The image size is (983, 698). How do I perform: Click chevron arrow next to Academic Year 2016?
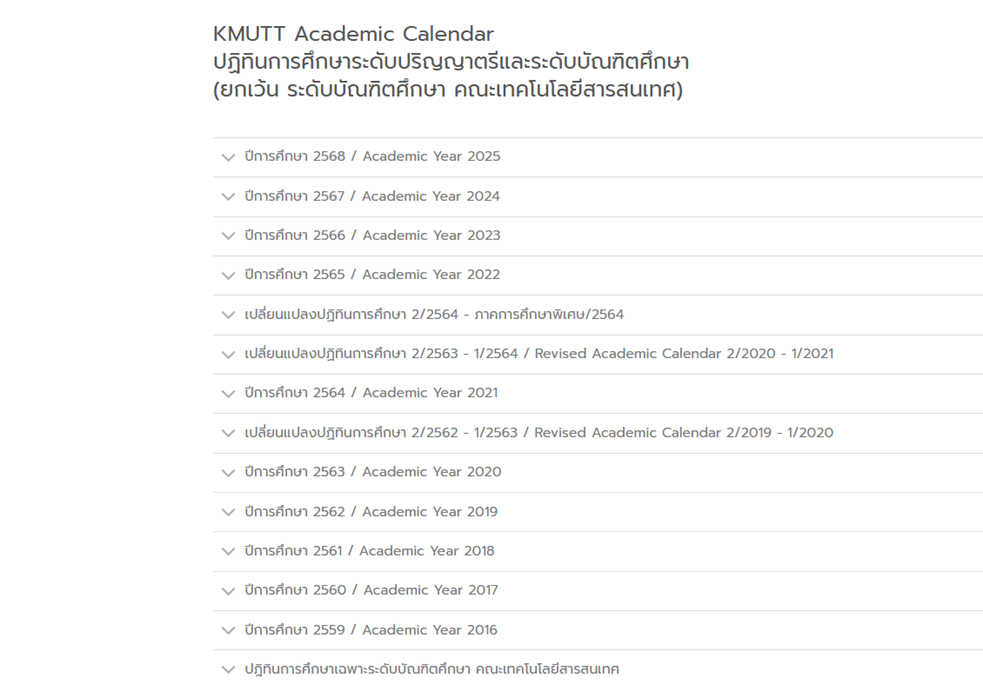228,630
